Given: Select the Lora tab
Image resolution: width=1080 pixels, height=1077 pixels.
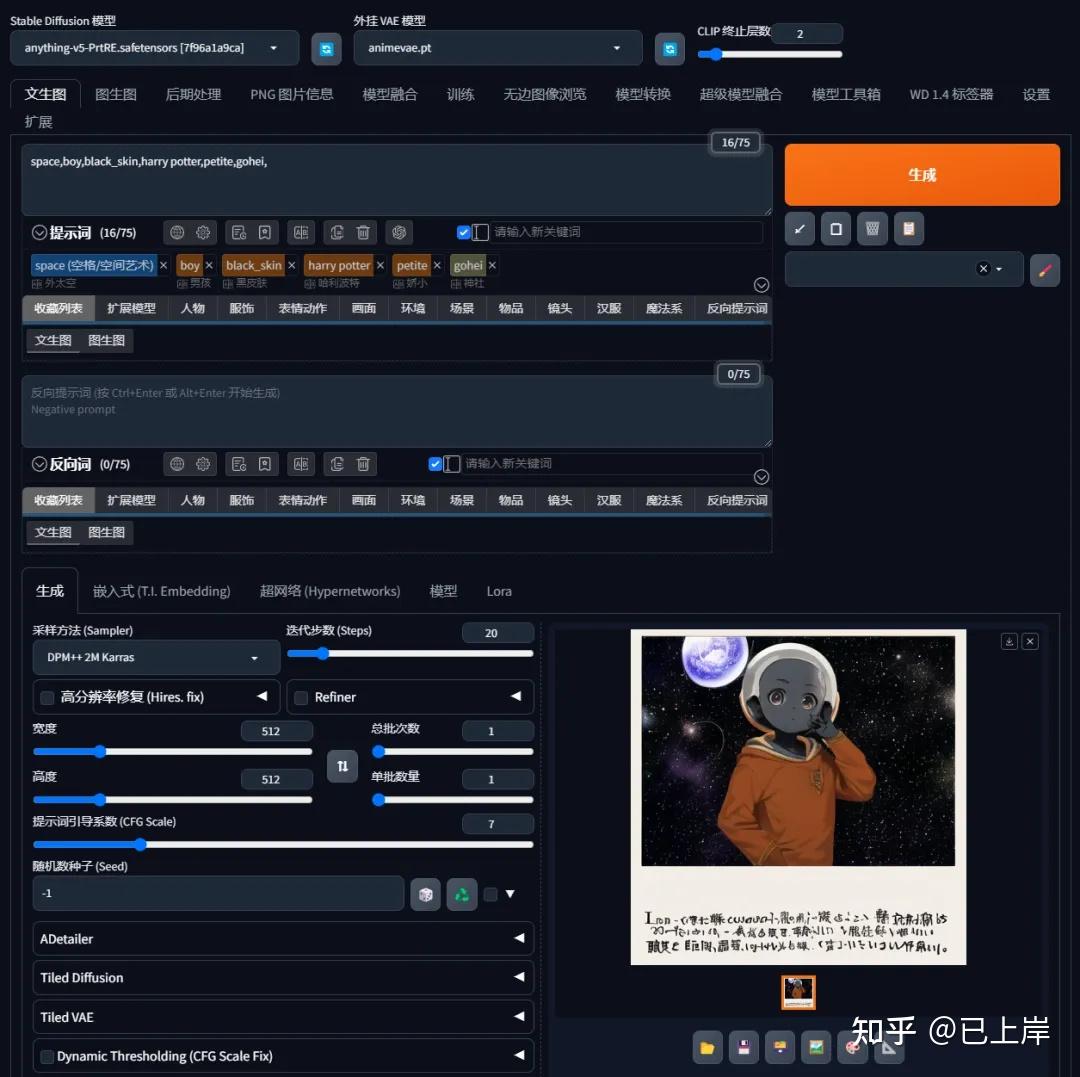Looking at the screenshot, I should tap(499, 592).
